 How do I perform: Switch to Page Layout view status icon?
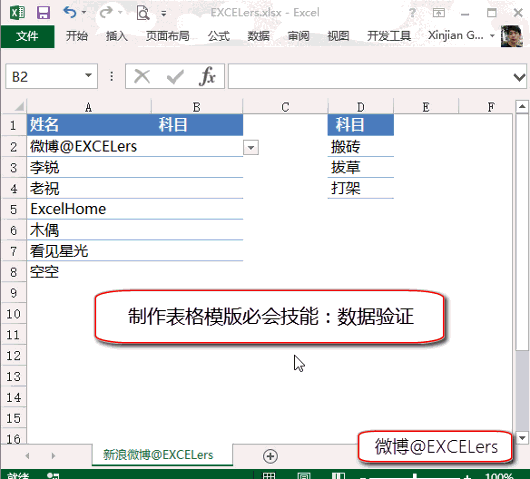[304, 475]
